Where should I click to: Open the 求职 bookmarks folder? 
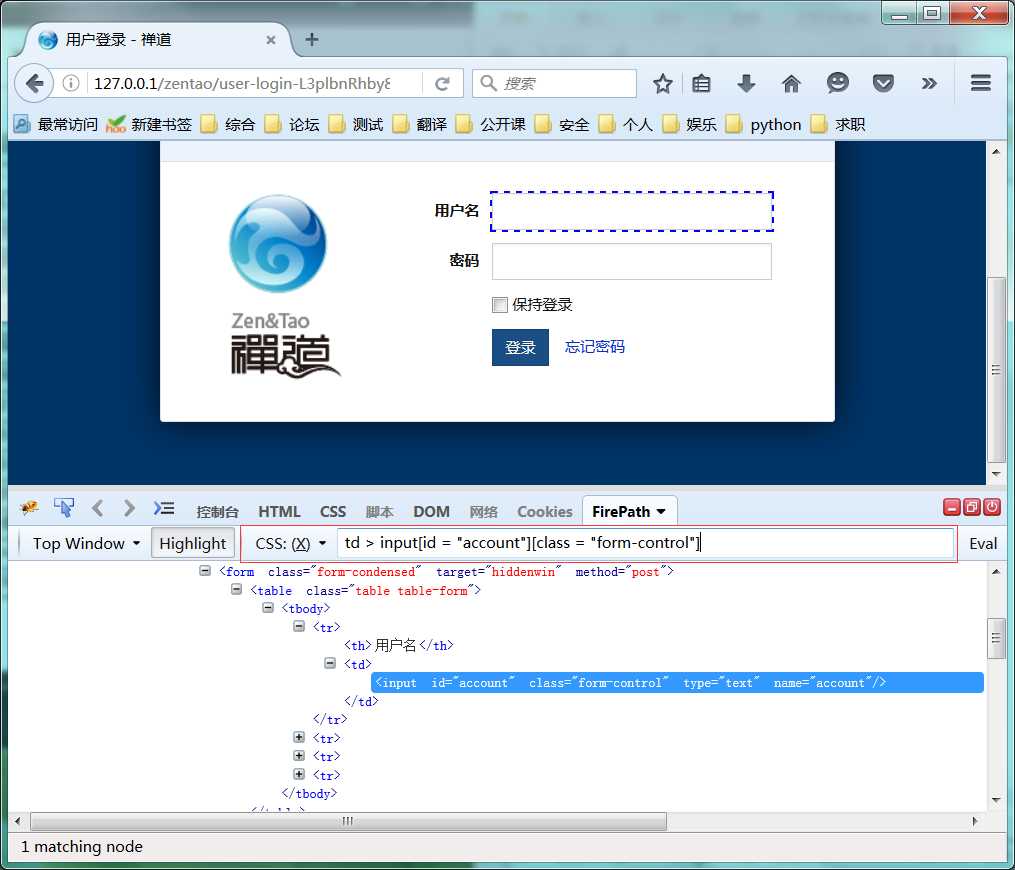[838, 124]
